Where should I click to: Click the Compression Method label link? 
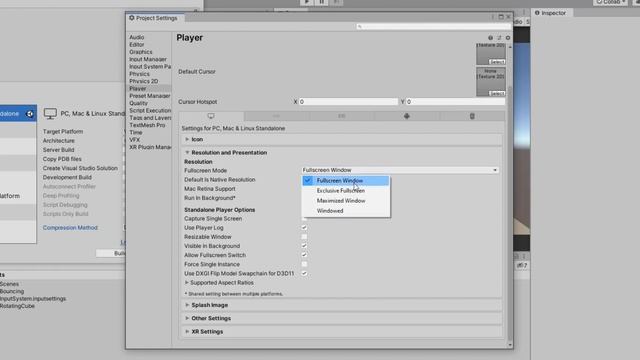pyautogui.click(x=70, y=228)
